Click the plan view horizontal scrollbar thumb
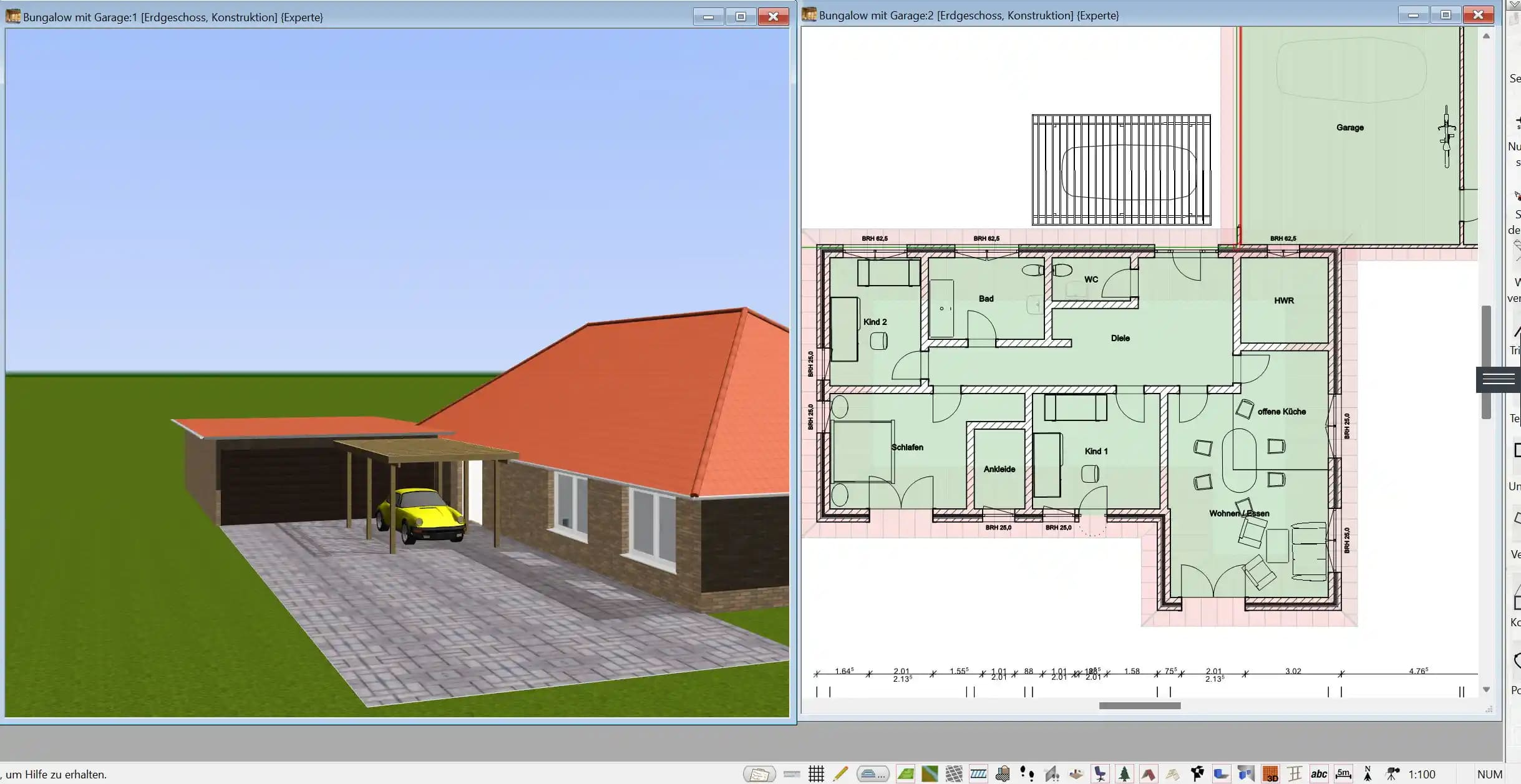 (1140, 705)
